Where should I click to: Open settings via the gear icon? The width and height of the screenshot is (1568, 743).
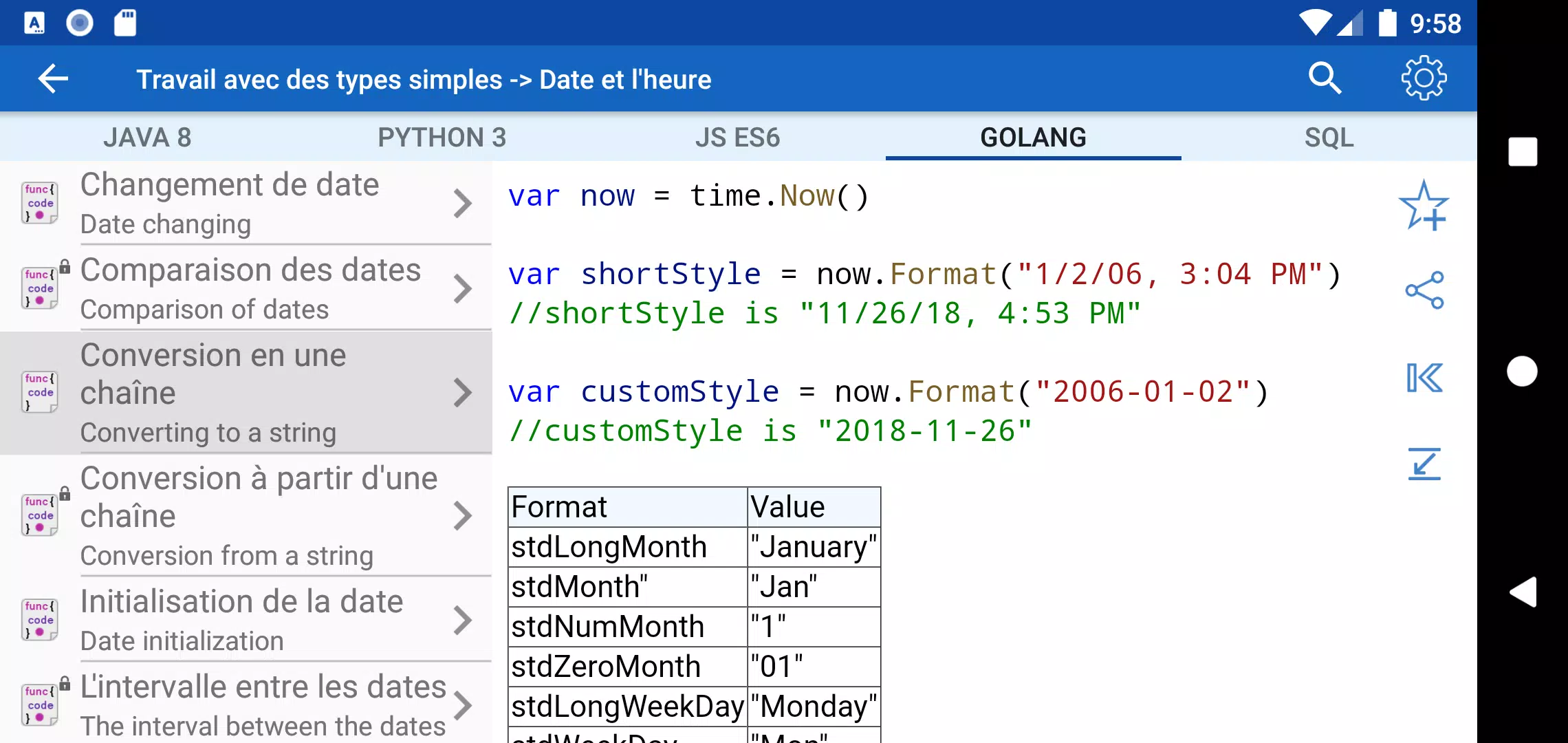(1424, 78)
